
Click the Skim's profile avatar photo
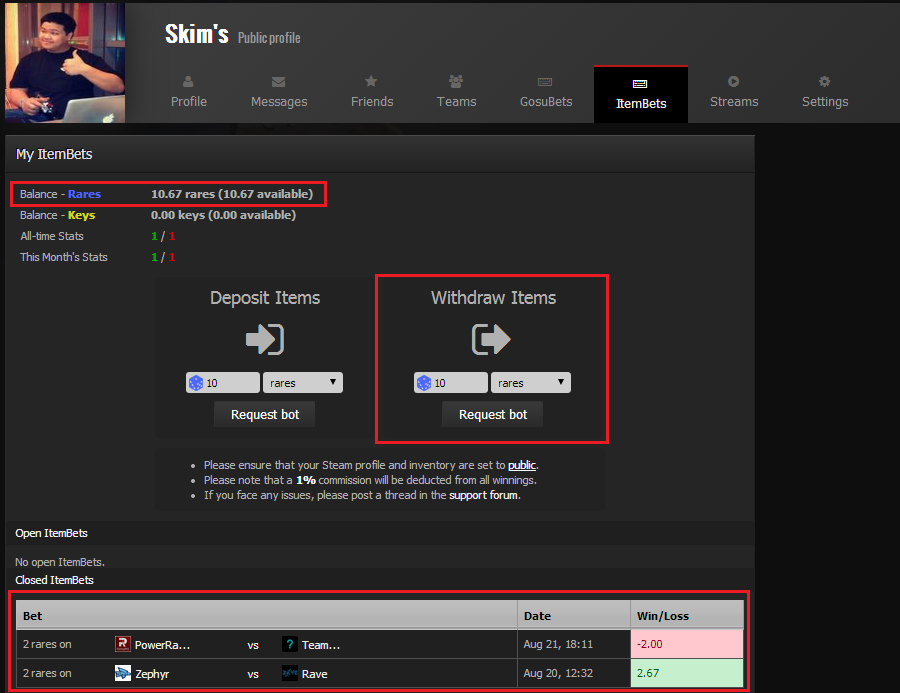click(65, 62)
